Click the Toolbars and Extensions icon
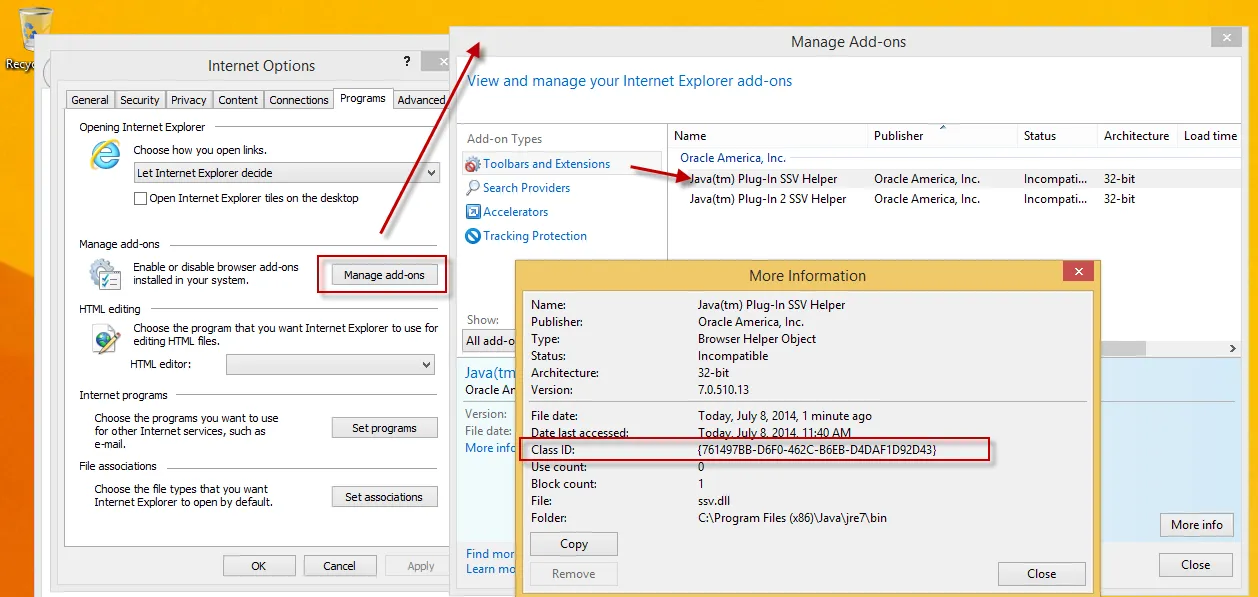The image size is (1258, 597). click(x=474, y=164)
